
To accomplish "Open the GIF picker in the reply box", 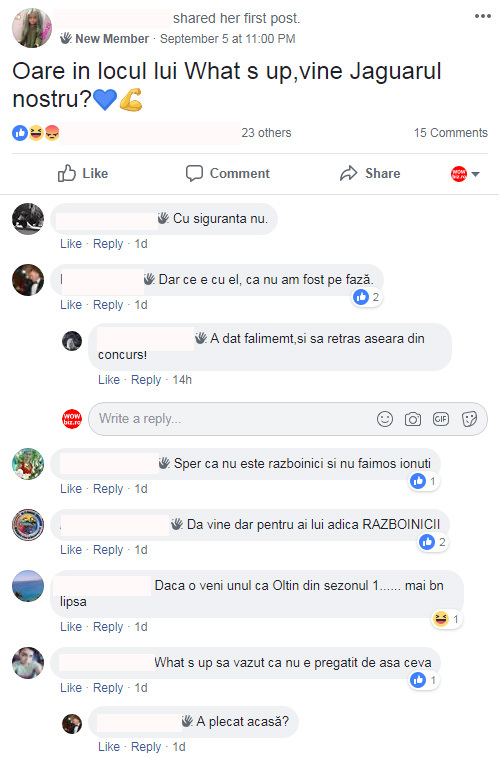I will [441, 419].
